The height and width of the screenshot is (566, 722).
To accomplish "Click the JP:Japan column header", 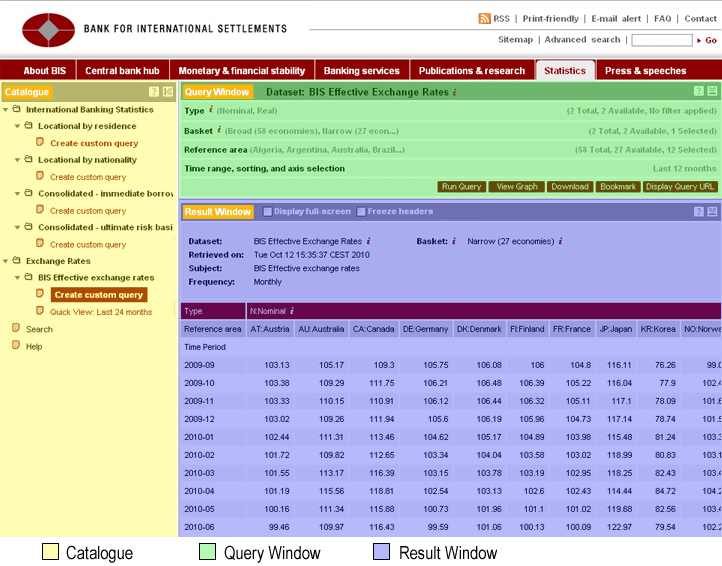I will pos(616,329).
